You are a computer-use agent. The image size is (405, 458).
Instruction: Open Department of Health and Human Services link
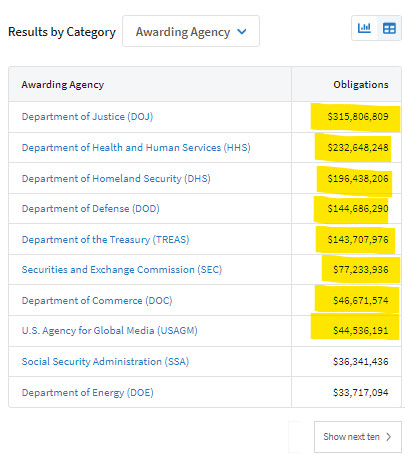(136, 148)
